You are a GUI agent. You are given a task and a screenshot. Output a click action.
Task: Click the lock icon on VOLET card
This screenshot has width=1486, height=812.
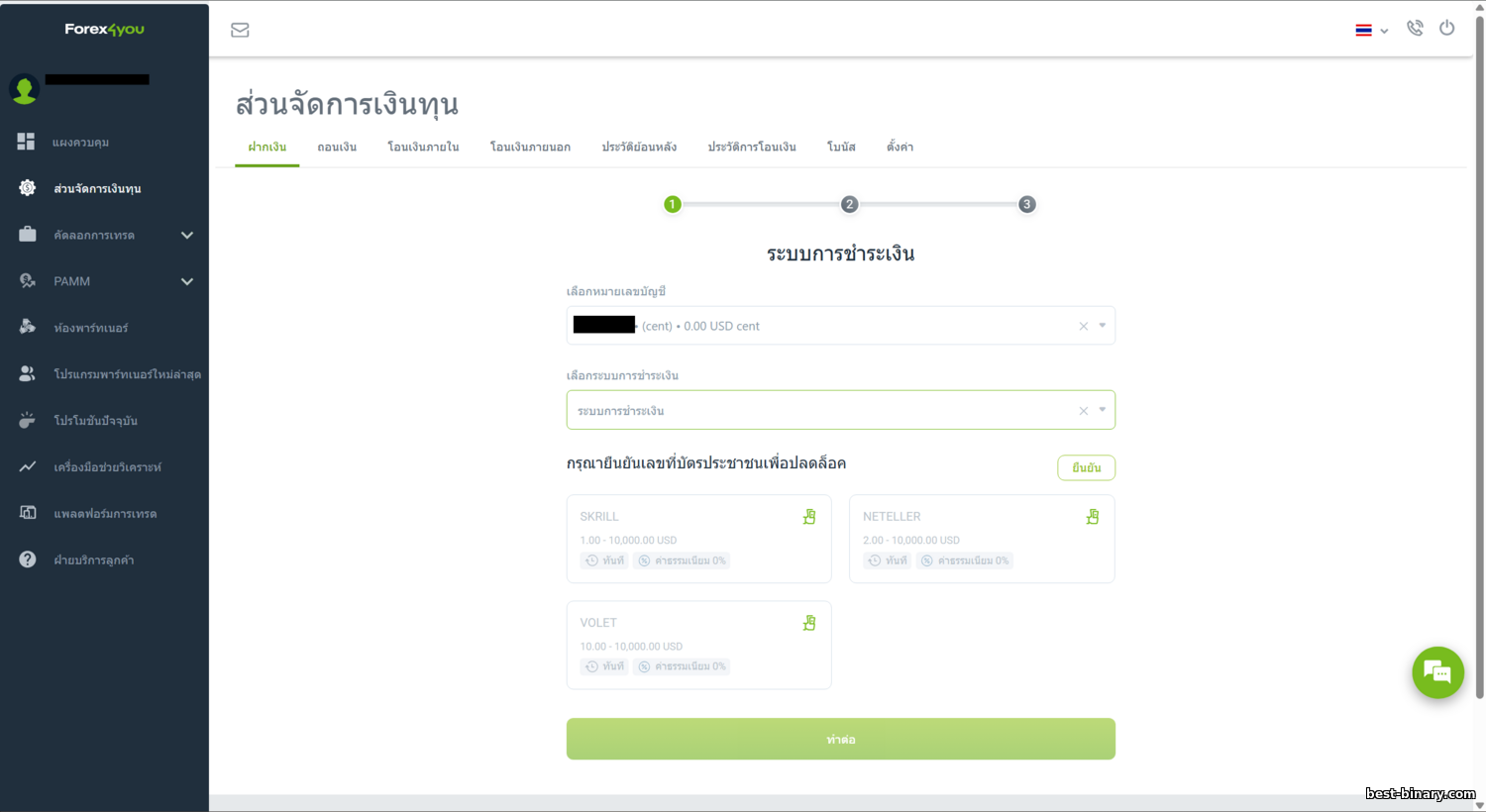click(809, 623)
